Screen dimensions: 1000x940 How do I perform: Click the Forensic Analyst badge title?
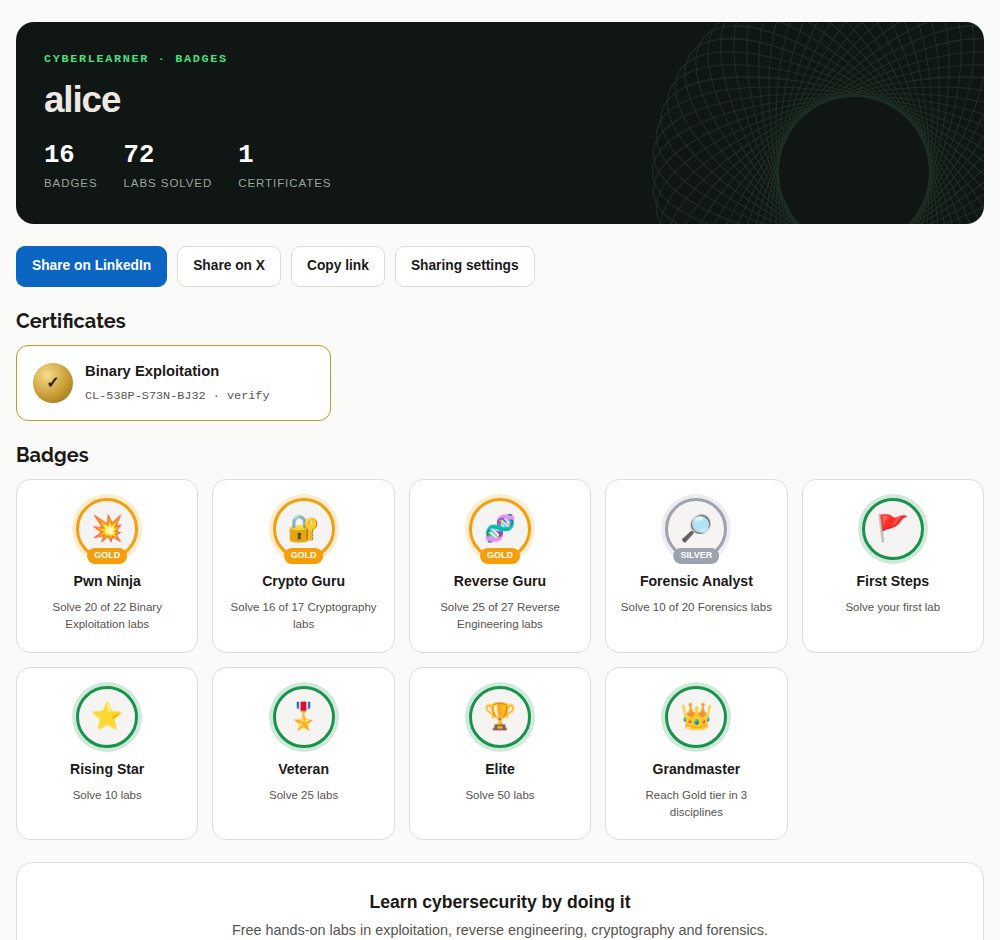(696, 581)
